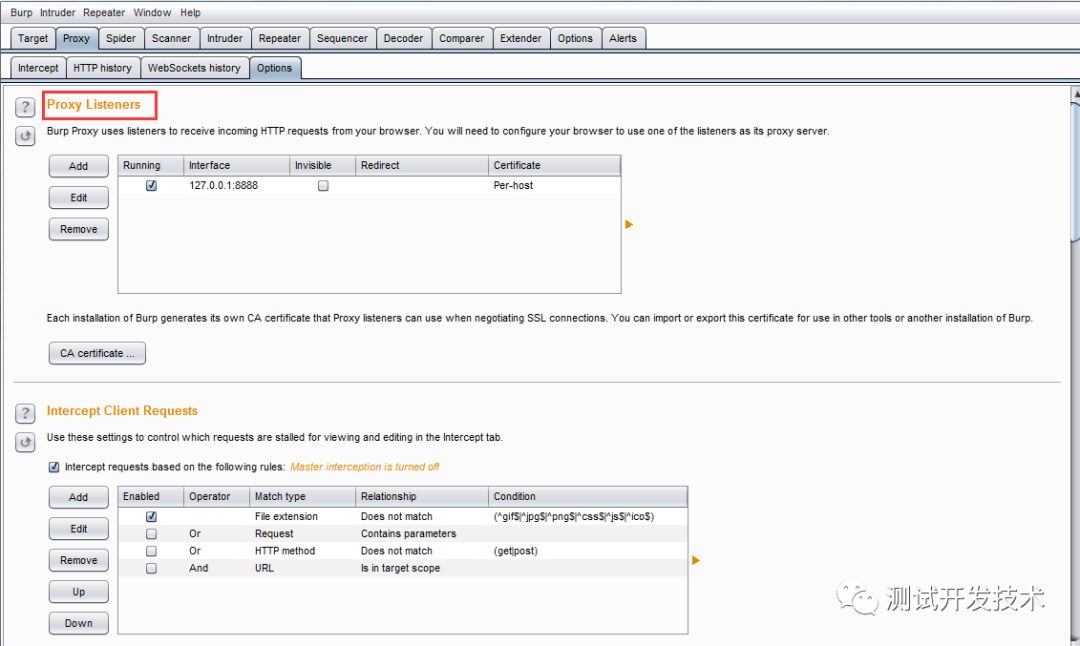This screenshot has height=646, width=1080.
Task: Switch to the Intercept sub-tab
Action: (39, 68)
